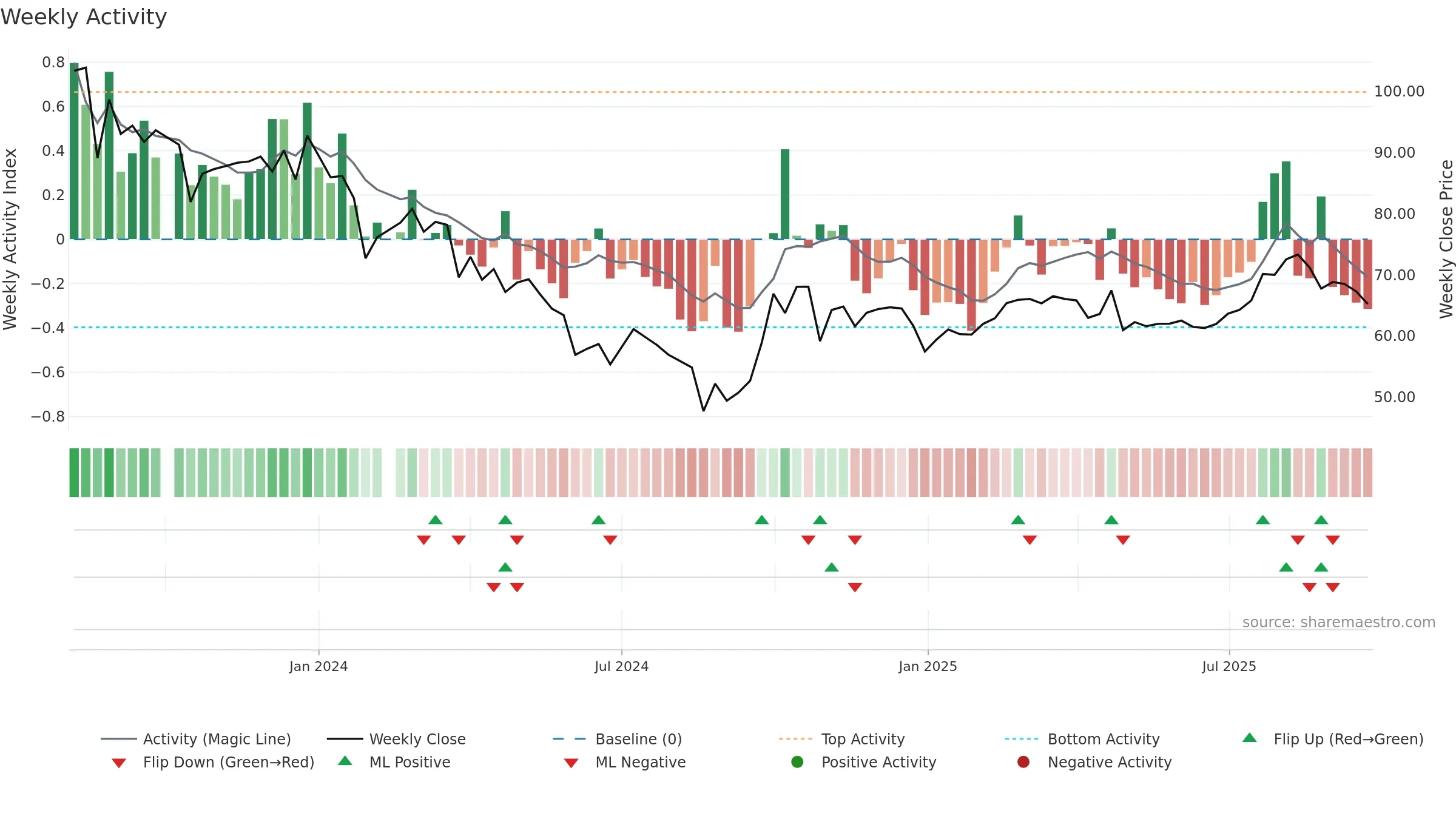Click the Jul 2024 x-axis label
Image resolution: width=1456 pixels, height=819 pixels.
(x=621, y=666)
